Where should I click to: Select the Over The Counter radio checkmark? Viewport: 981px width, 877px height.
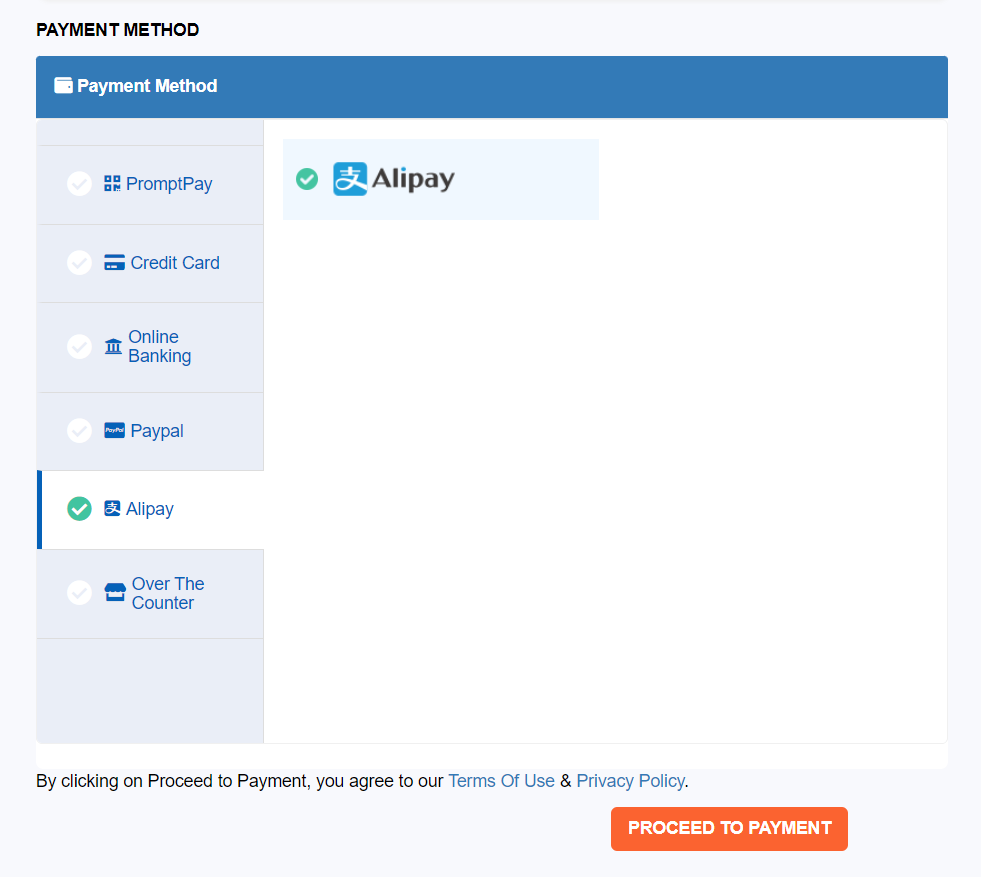(x=79, y=592)
